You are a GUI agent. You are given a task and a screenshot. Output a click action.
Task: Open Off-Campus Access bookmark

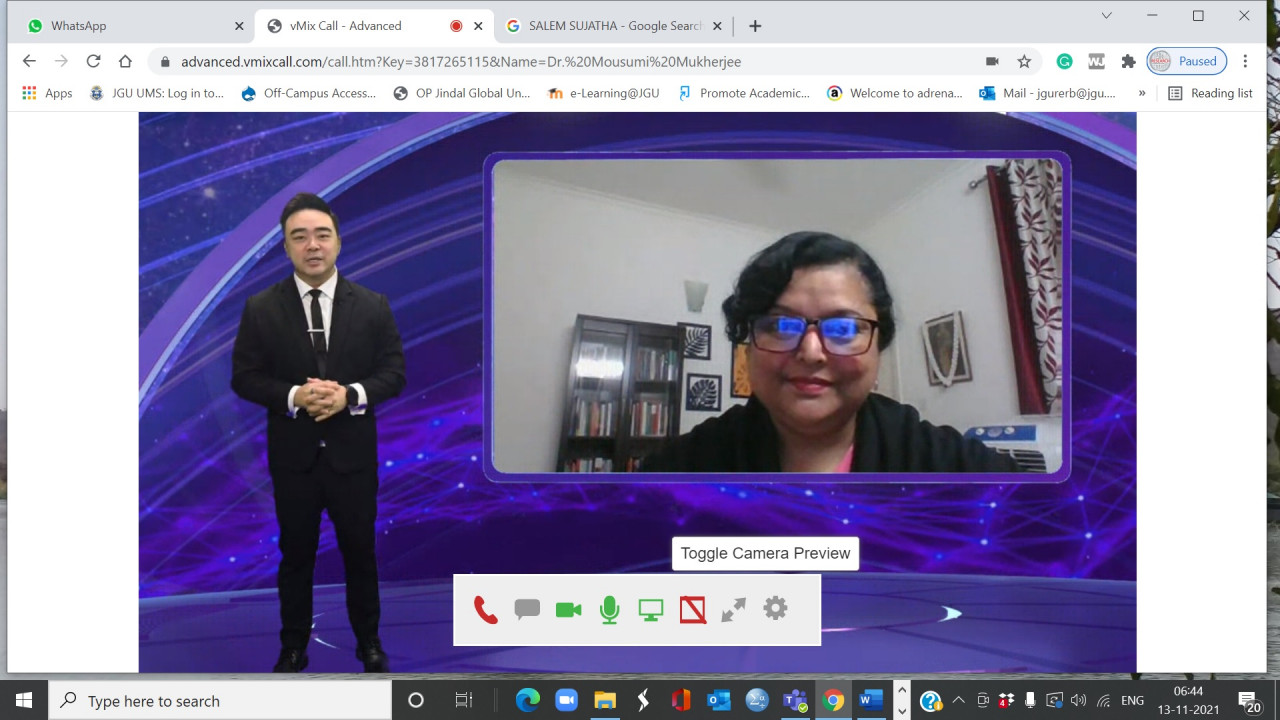pos(308,93)
